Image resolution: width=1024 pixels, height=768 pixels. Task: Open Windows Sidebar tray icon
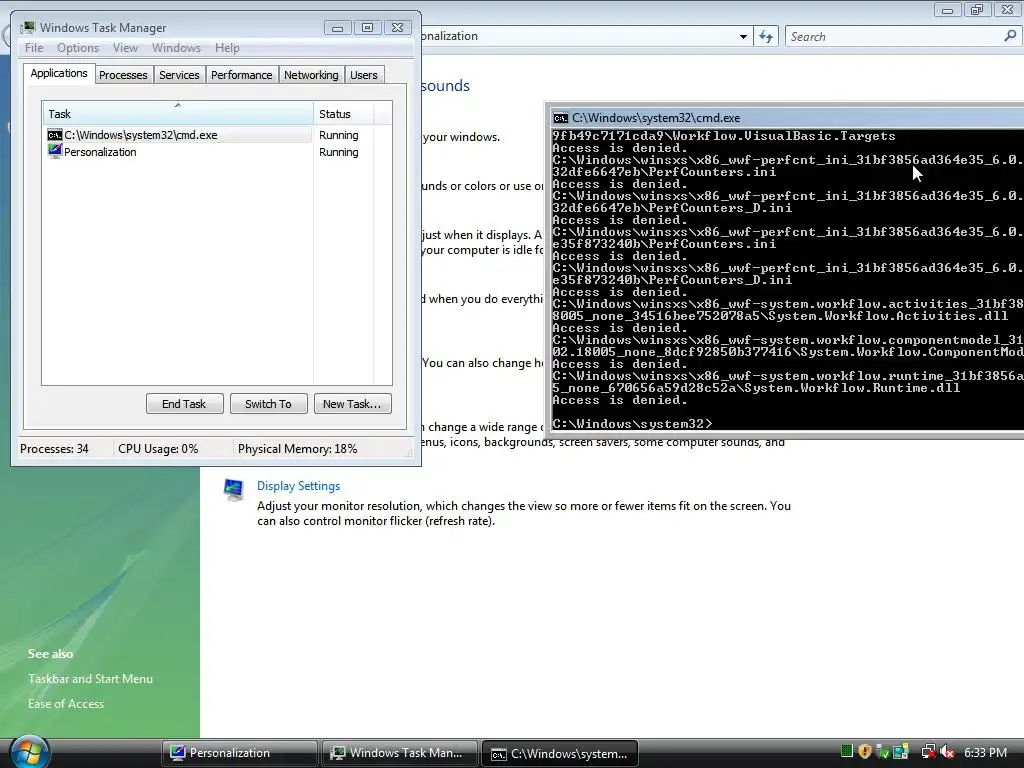[901, 752]
